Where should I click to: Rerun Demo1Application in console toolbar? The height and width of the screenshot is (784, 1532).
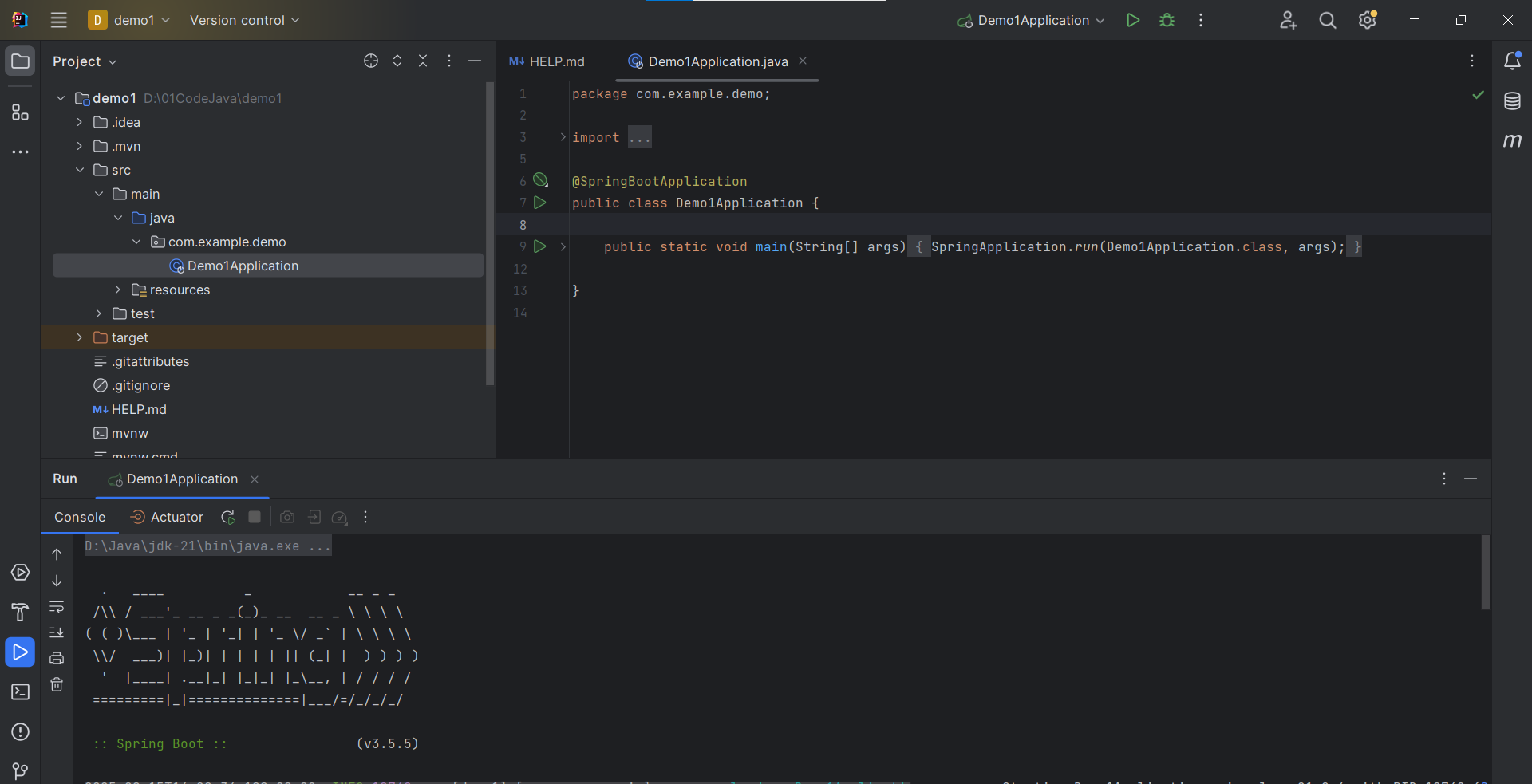pyautogui.click(x=228, y=517)
